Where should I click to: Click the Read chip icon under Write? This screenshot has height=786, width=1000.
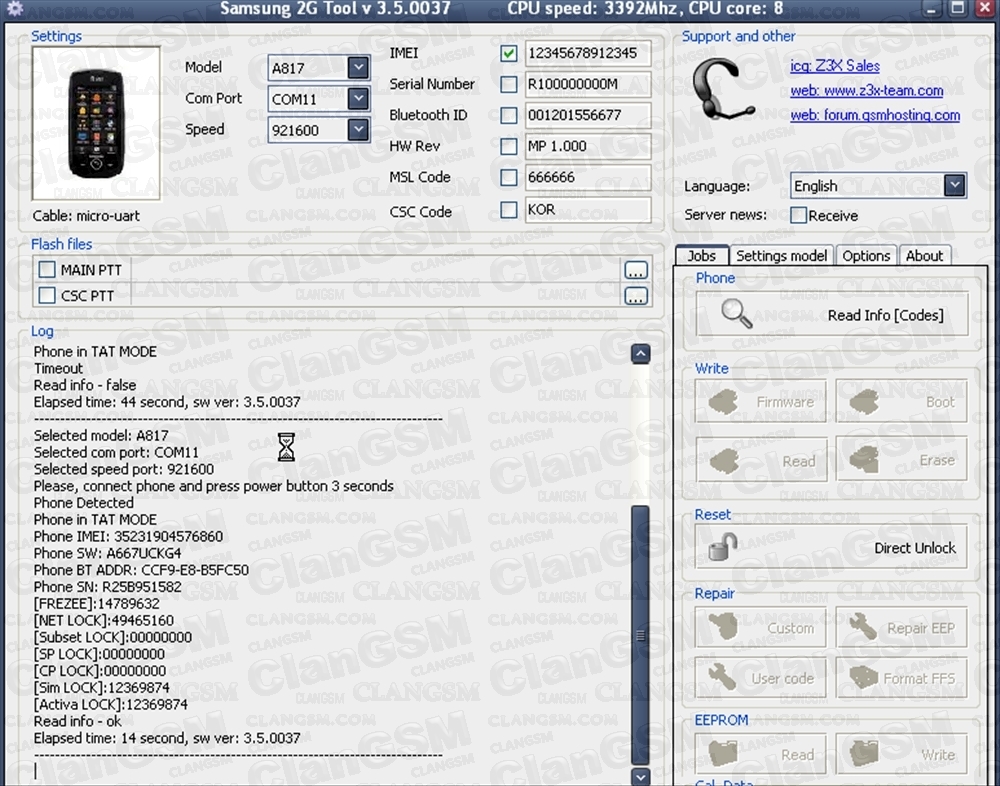[724, 460]
